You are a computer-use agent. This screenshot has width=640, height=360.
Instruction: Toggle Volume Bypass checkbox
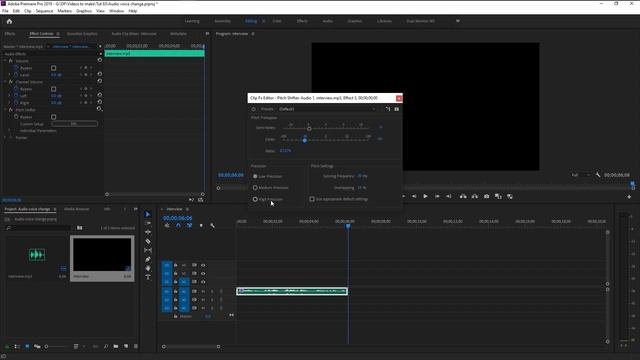[53, 68]
